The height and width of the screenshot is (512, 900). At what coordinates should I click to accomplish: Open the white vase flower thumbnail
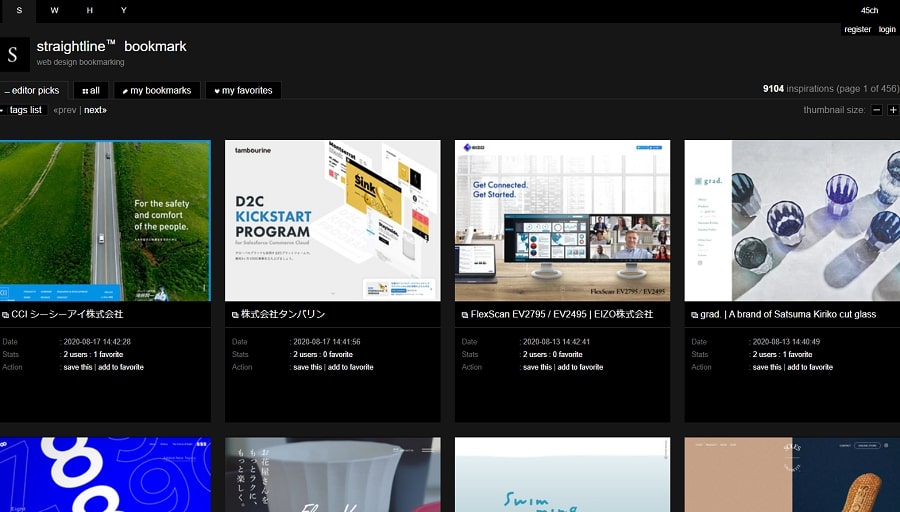(333, 475)
